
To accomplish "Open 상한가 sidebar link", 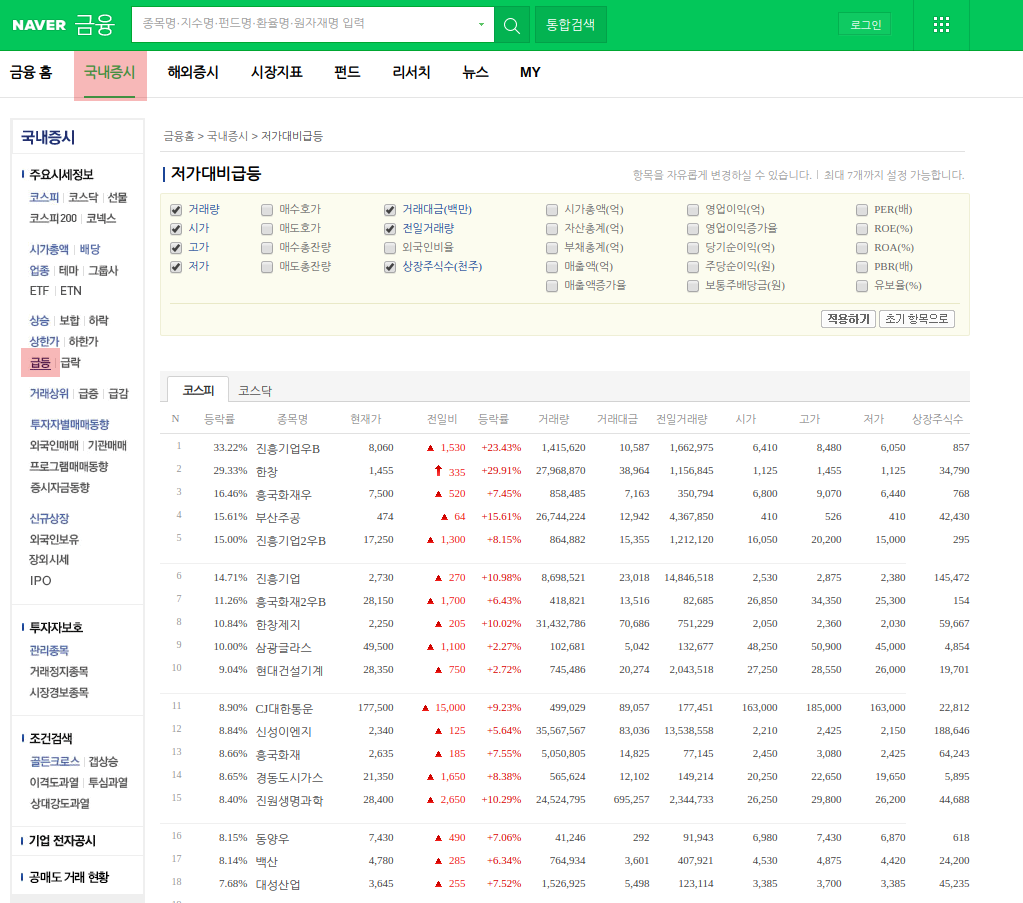I will [x=44, y=341].
